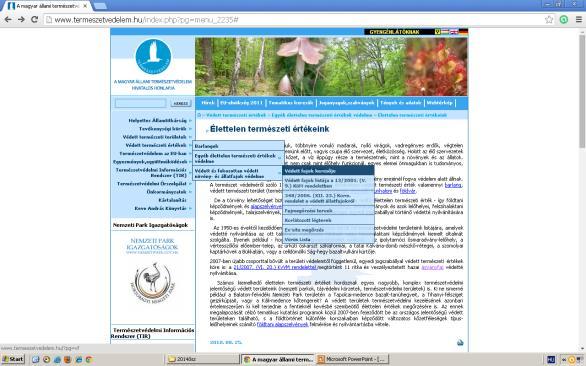586x366 pixels.
Task: Open the 21/2007 KvVM rendelet link
Action: click(275, 267)
